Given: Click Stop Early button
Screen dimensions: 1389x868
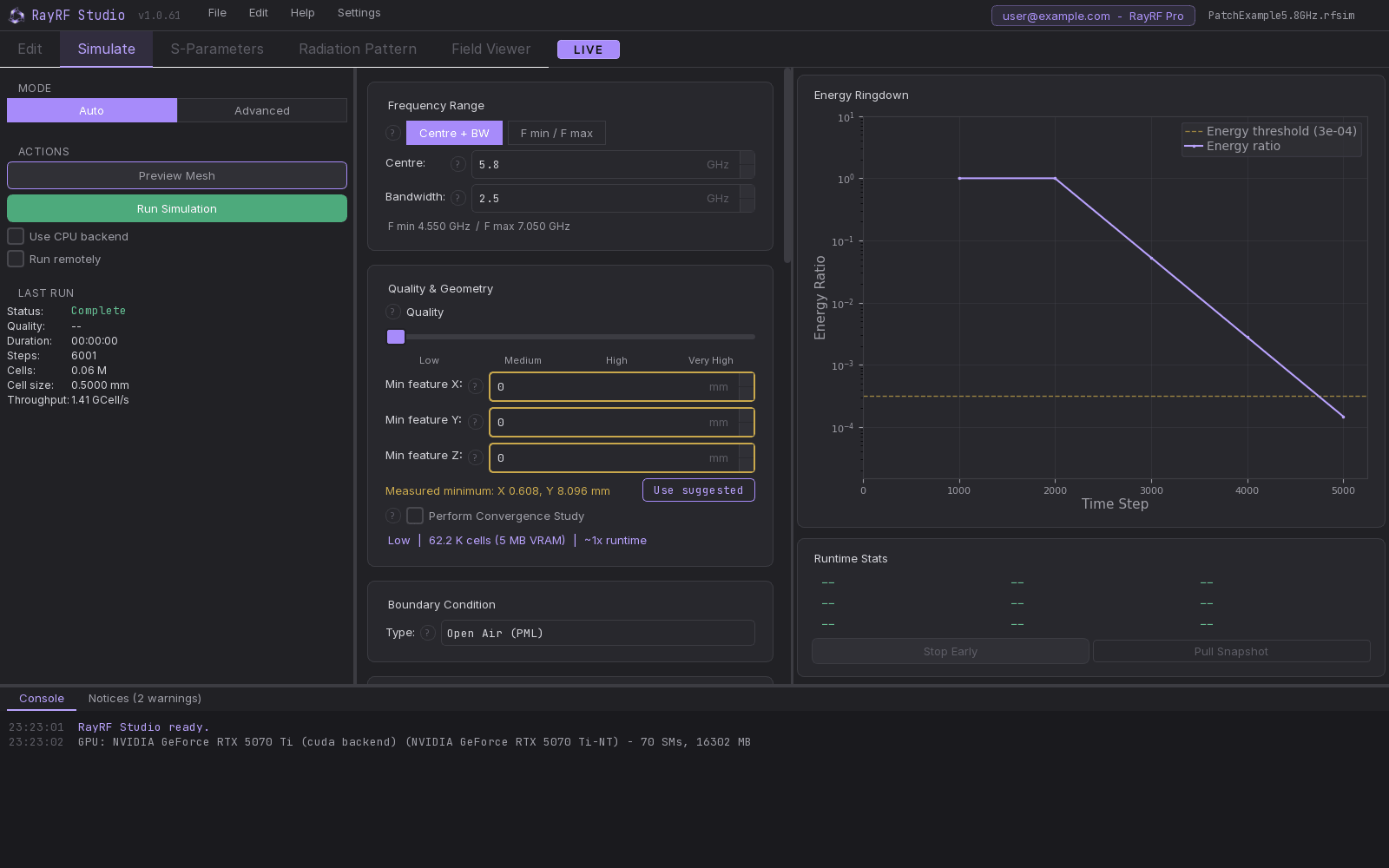Looking at the screenshot, I should (x=951, y=652).
